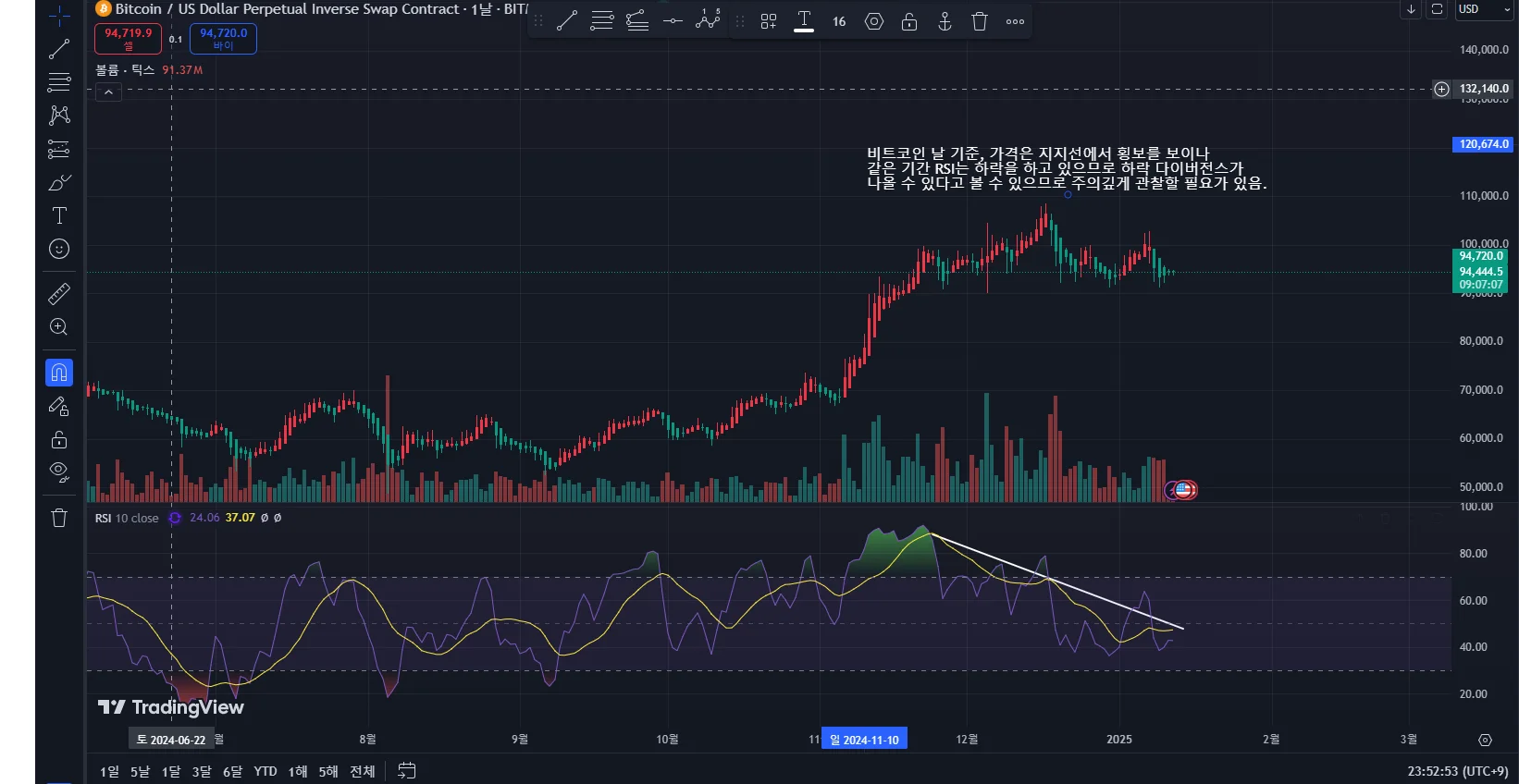
Task: Remove objects with the left sidebar trash icon
Action: [59, 518]
